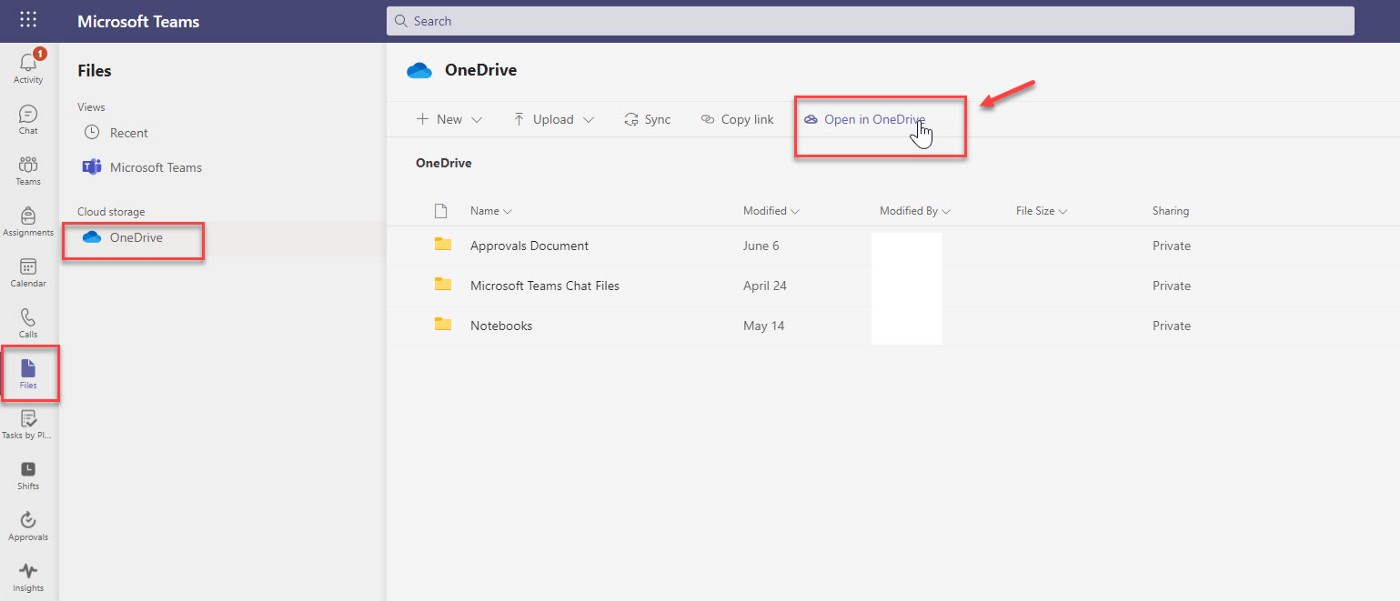Click the May 14 modified date

(762, 326)
